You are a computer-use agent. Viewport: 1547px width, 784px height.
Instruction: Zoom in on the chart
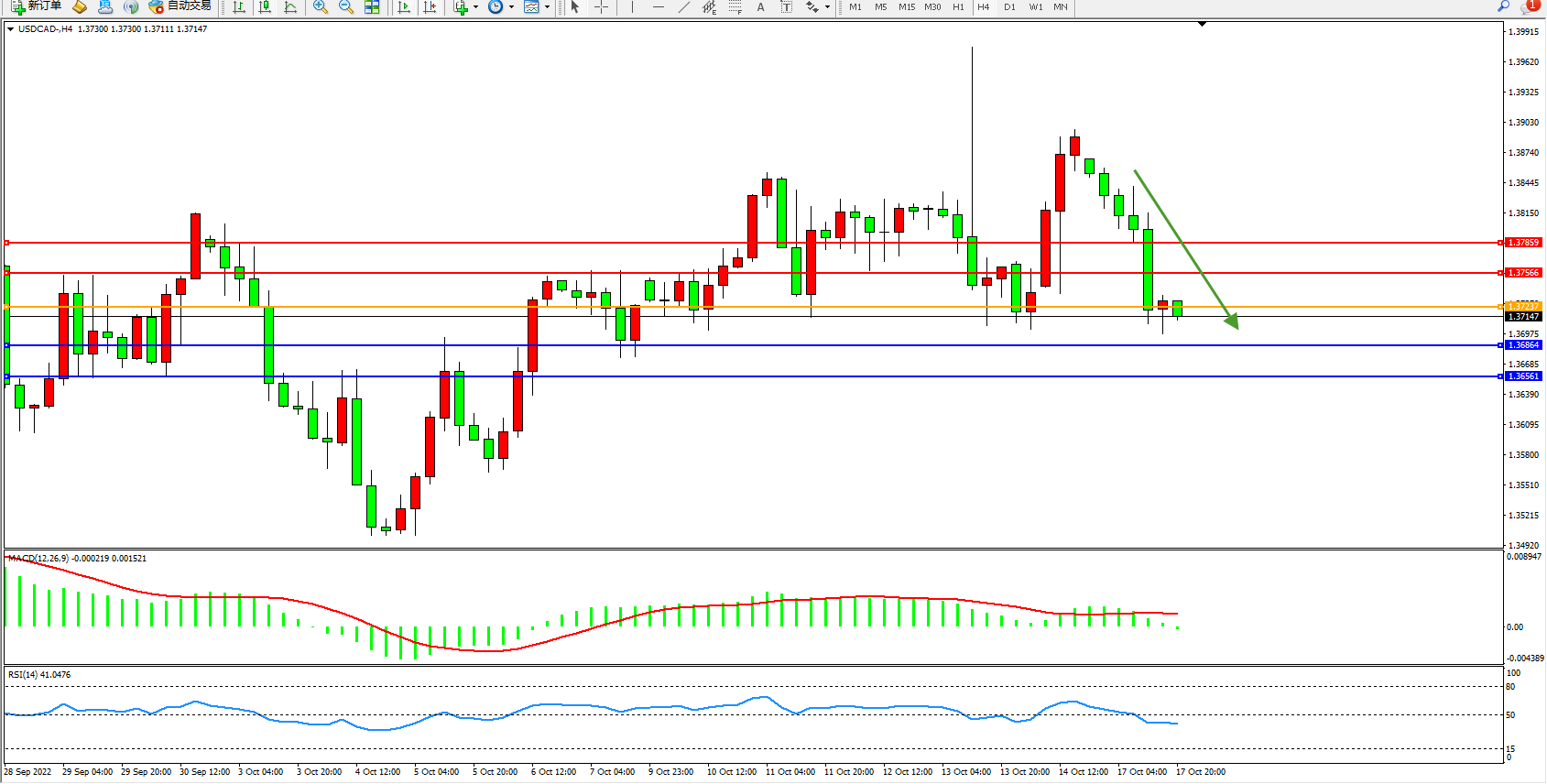tap(320, 7)
